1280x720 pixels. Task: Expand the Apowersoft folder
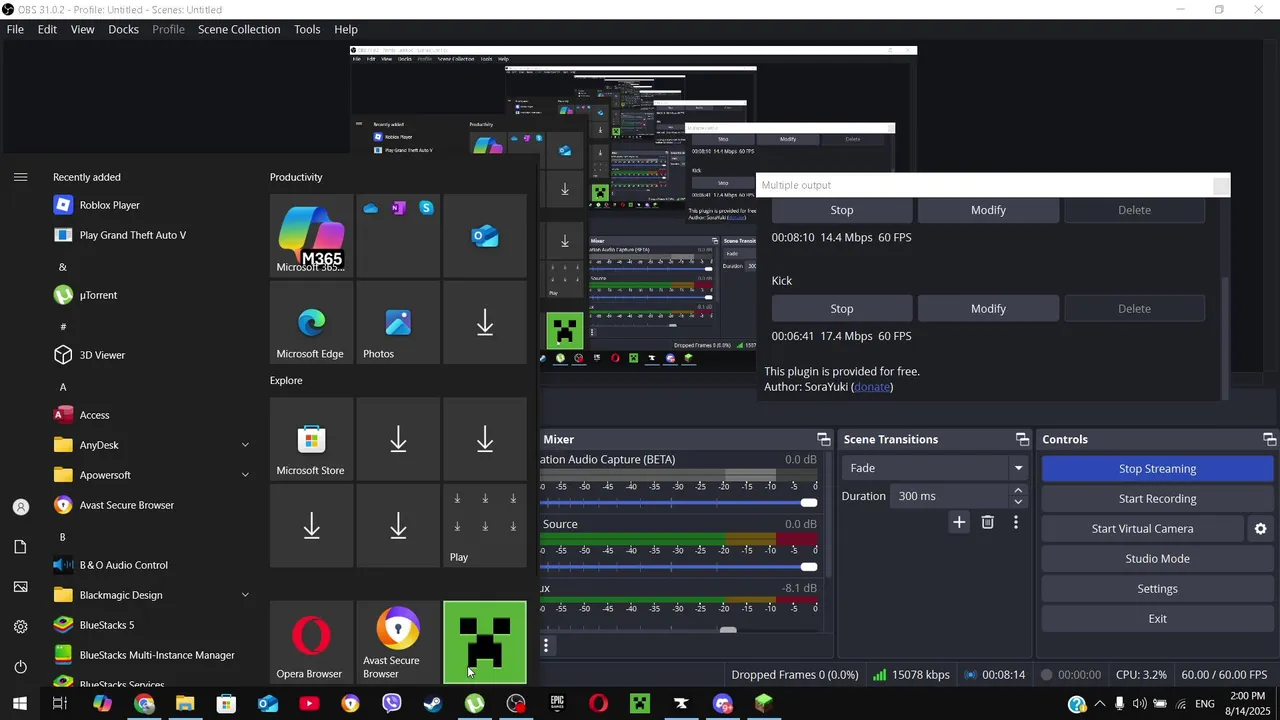pyautogui.click(x=245, y=475)
